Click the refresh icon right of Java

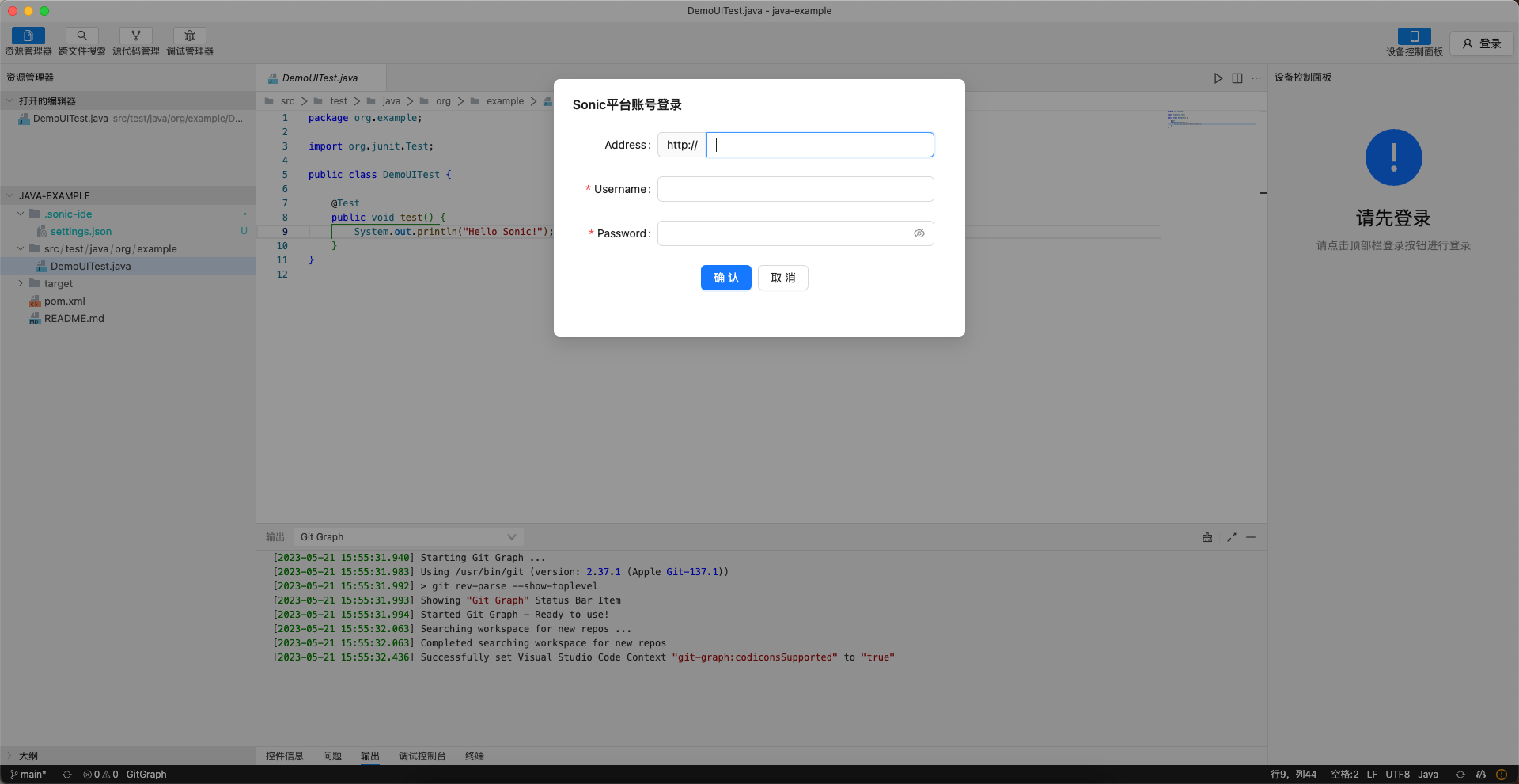1460,775
